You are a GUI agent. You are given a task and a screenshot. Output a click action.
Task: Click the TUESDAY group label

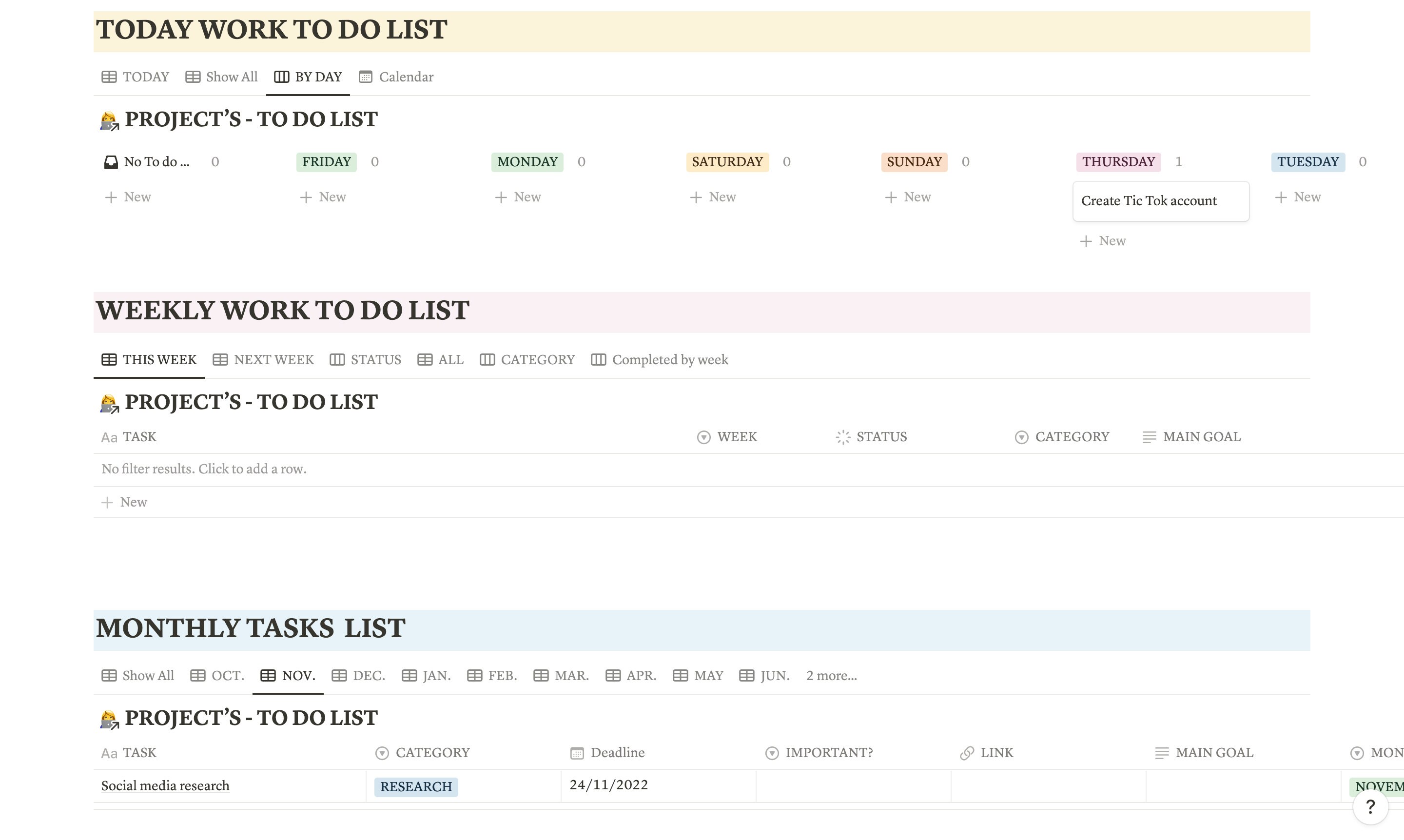click(1308, 162)
